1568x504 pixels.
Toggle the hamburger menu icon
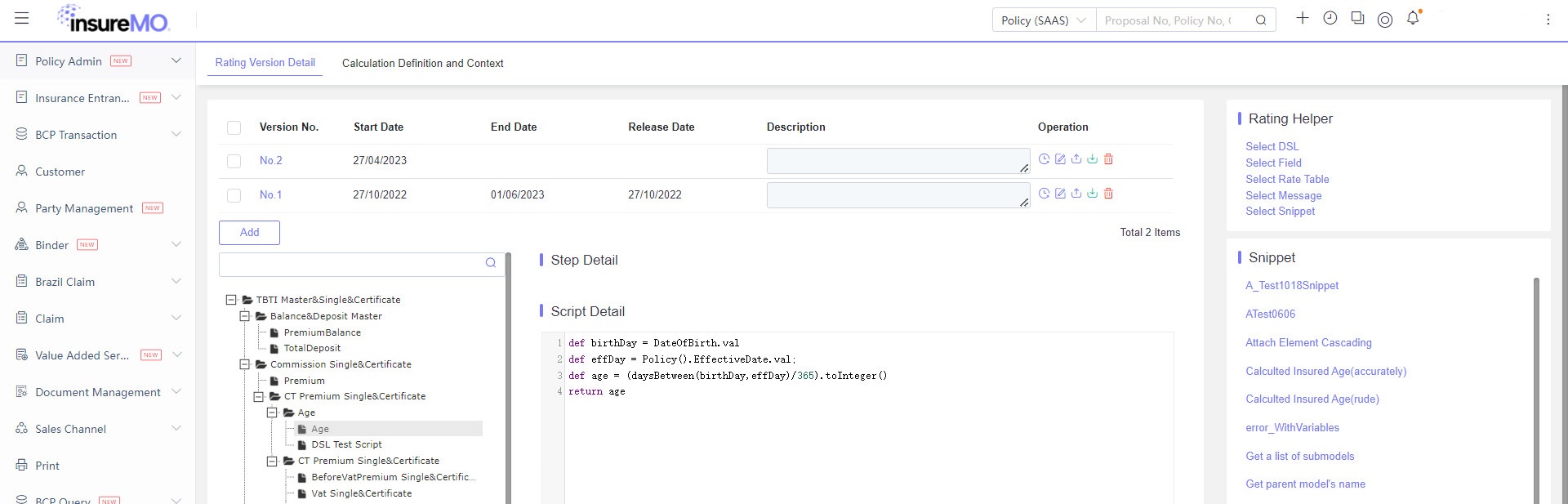pyautogui.click(x=22, y=18)
